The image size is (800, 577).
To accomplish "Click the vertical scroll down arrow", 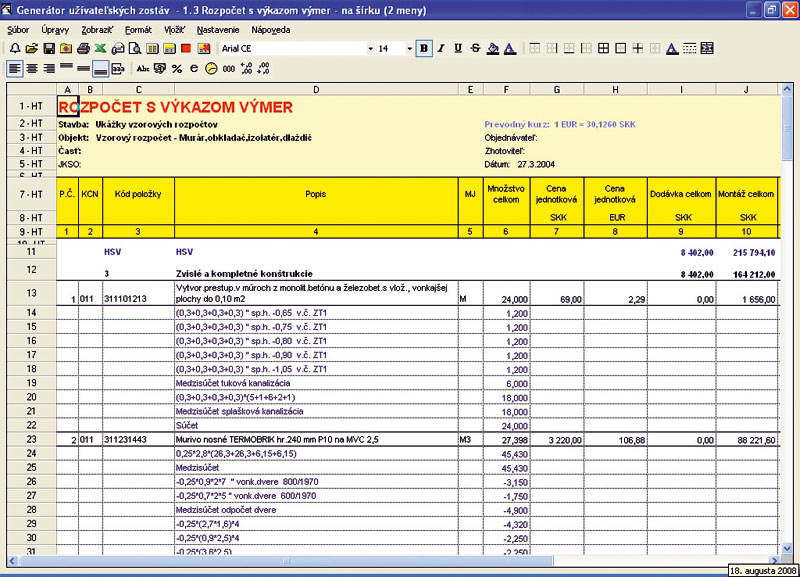I will [786, 549].
